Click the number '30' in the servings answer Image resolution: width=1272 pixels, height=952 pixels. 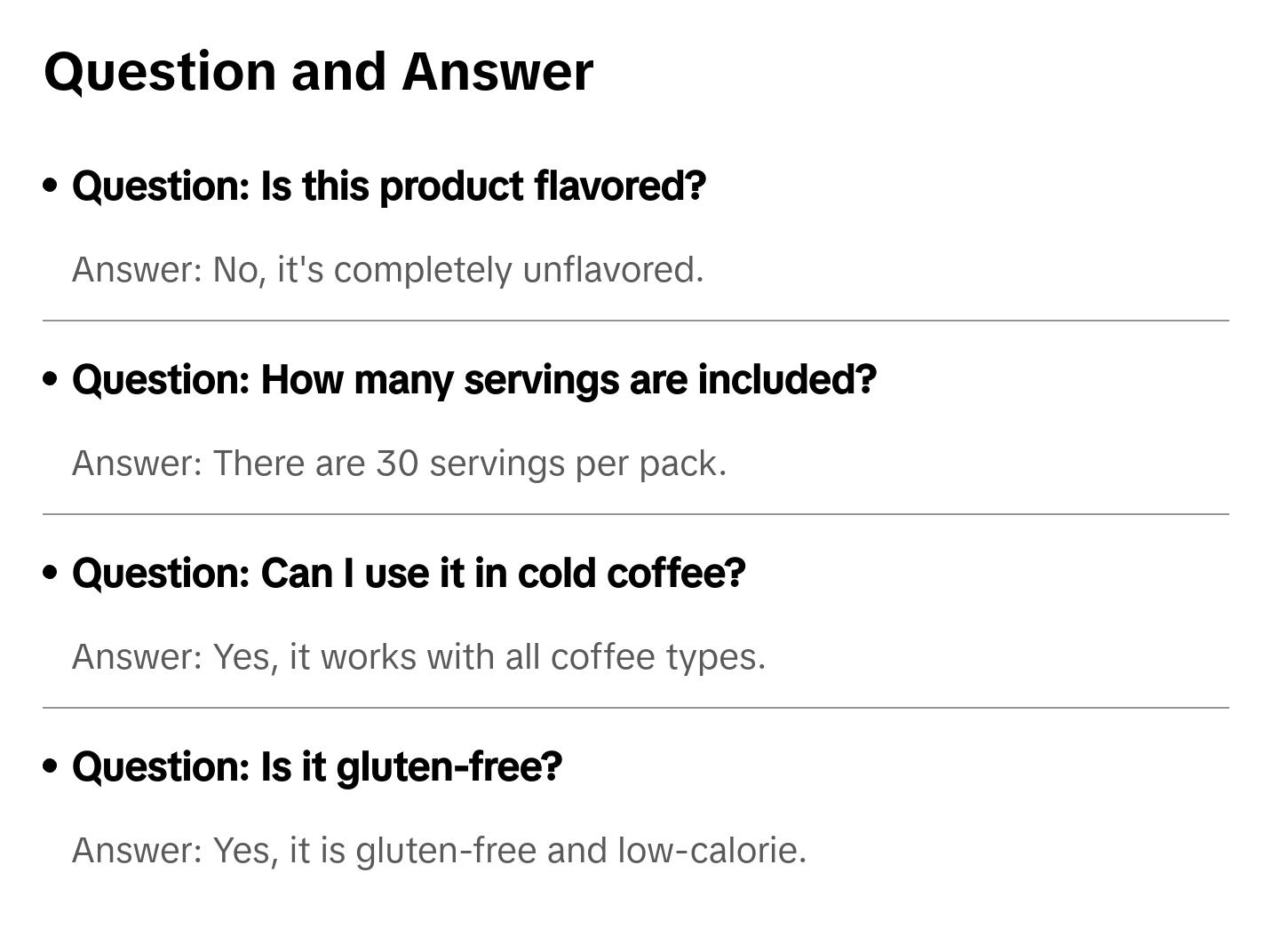(397, 464)
